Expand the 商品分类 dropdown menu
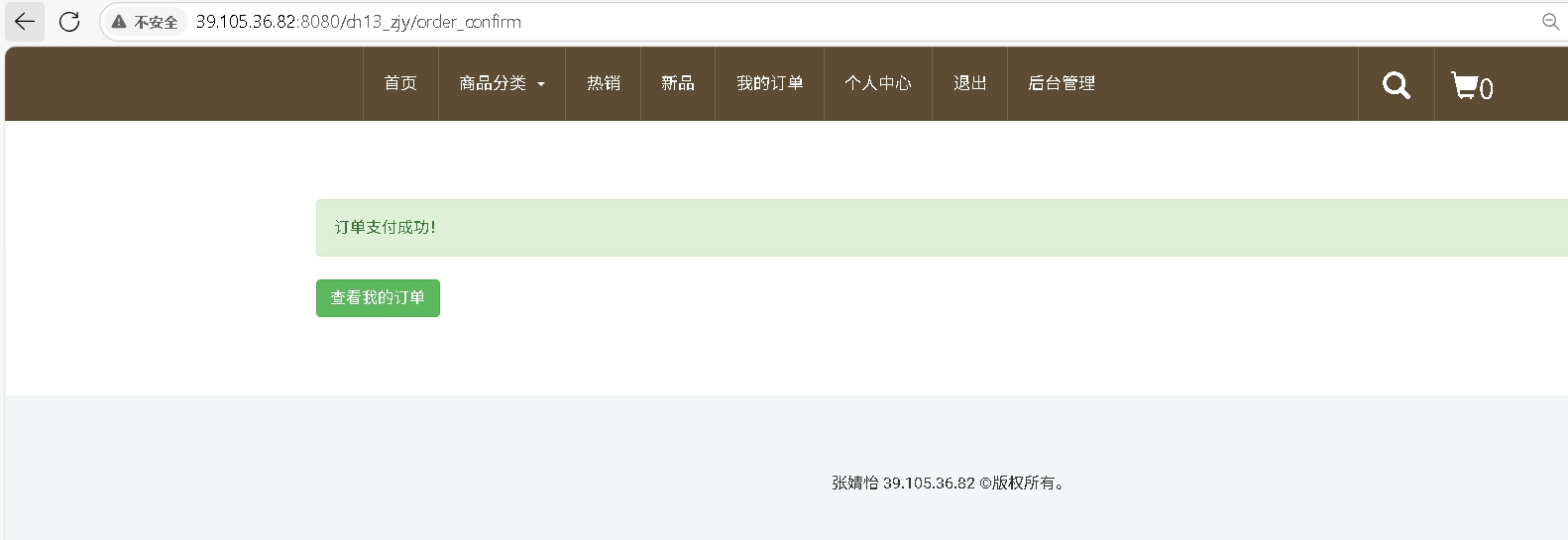The image size is (1568, 540). click(493, 83)
